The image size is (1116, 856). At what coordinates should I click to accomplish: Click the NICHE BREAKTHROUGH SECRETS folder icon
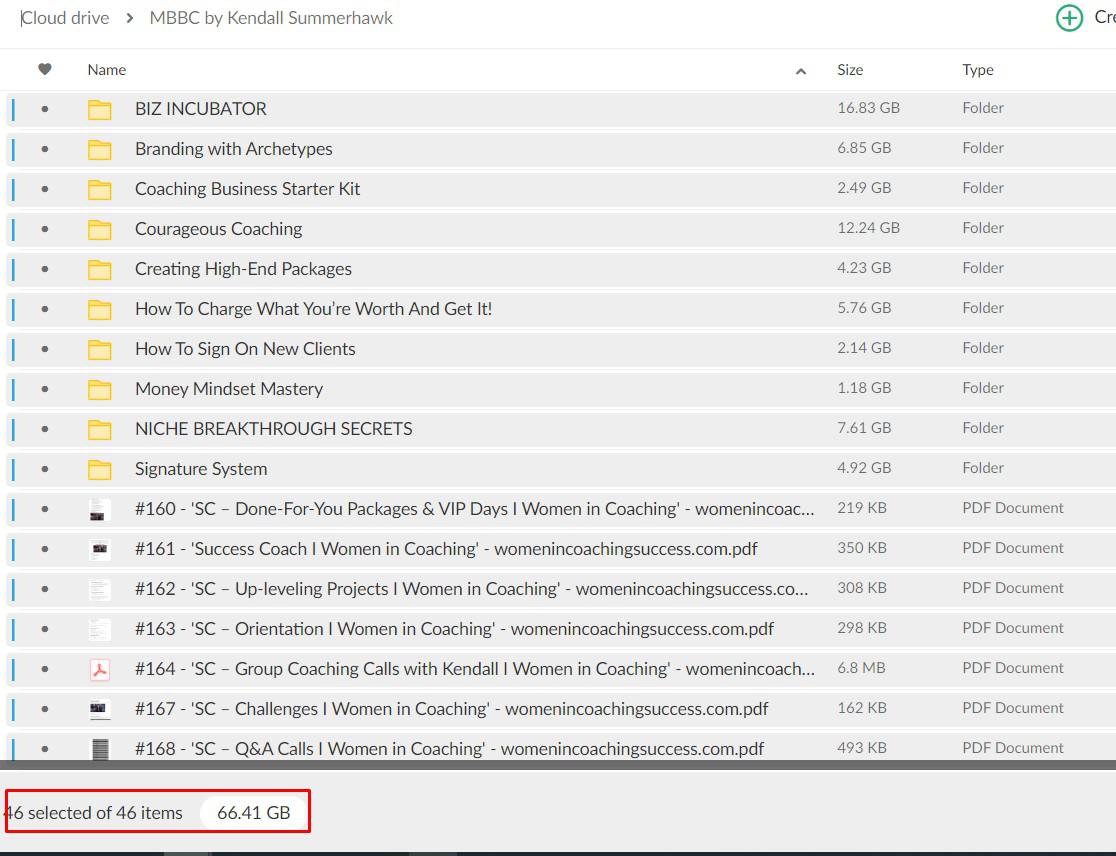[99, 429]
